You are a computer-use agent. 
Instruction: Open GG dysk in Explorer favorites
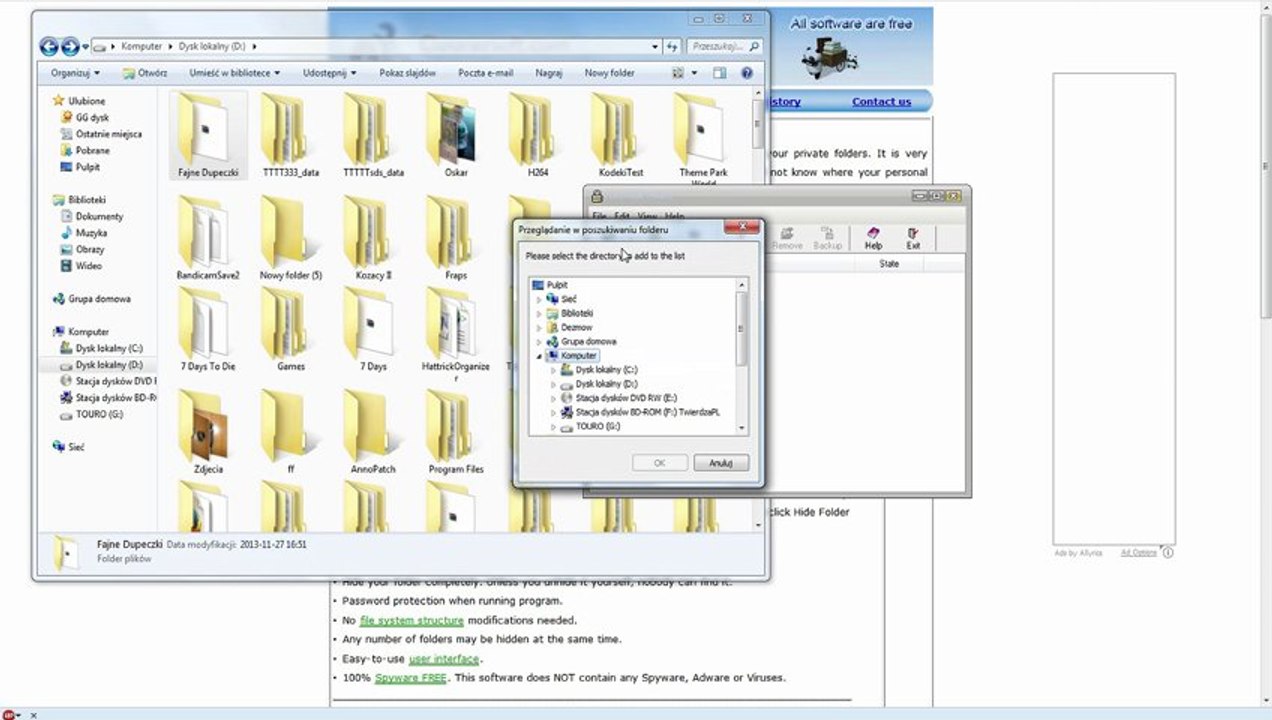click(92, 117)
